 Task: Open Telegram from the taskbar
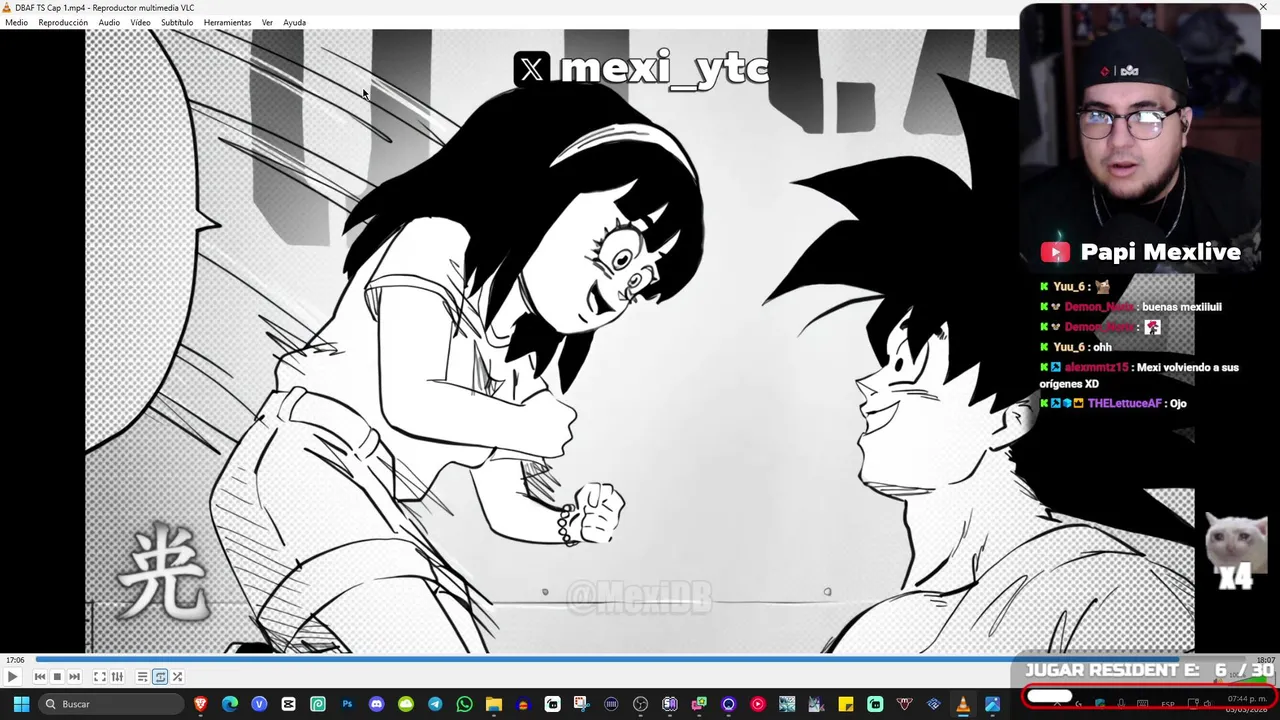pos(435,704)
